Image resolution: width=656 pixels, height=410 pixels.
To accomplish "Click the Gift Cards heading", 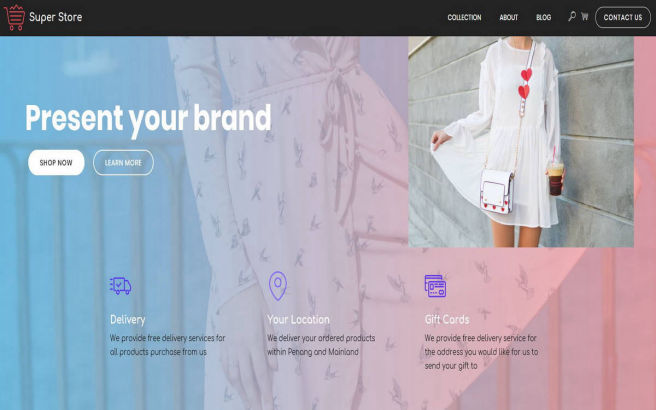I will pyautogui.click(x=447, y=320).
